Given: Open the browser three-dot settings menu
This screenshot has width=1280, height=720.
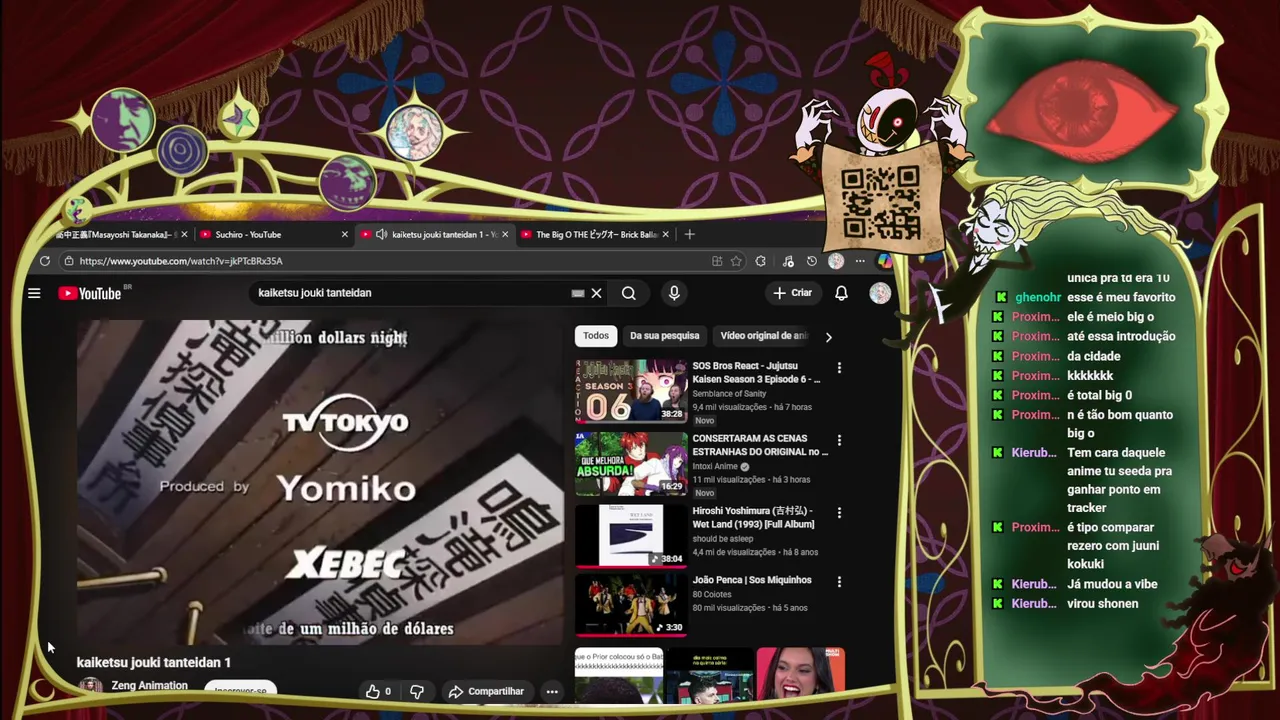Looking at the screenshot, I should coord(860,261).
